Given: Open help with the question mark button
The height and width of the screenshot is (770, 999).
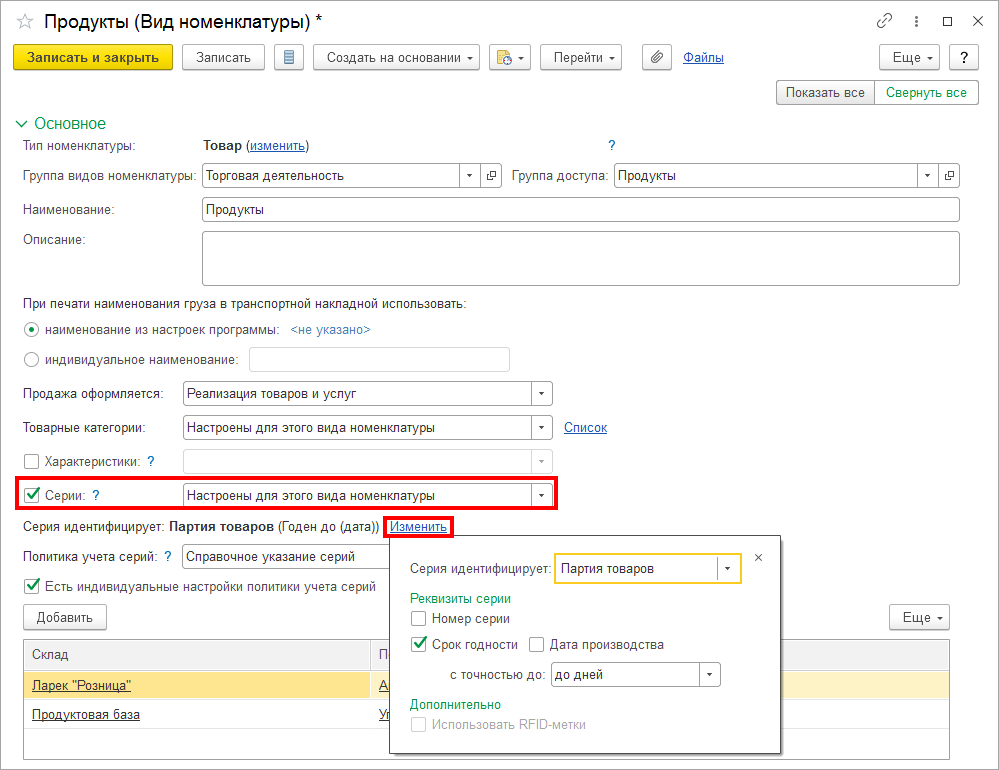Looking at the screenshot, I should tap(964, 57).
